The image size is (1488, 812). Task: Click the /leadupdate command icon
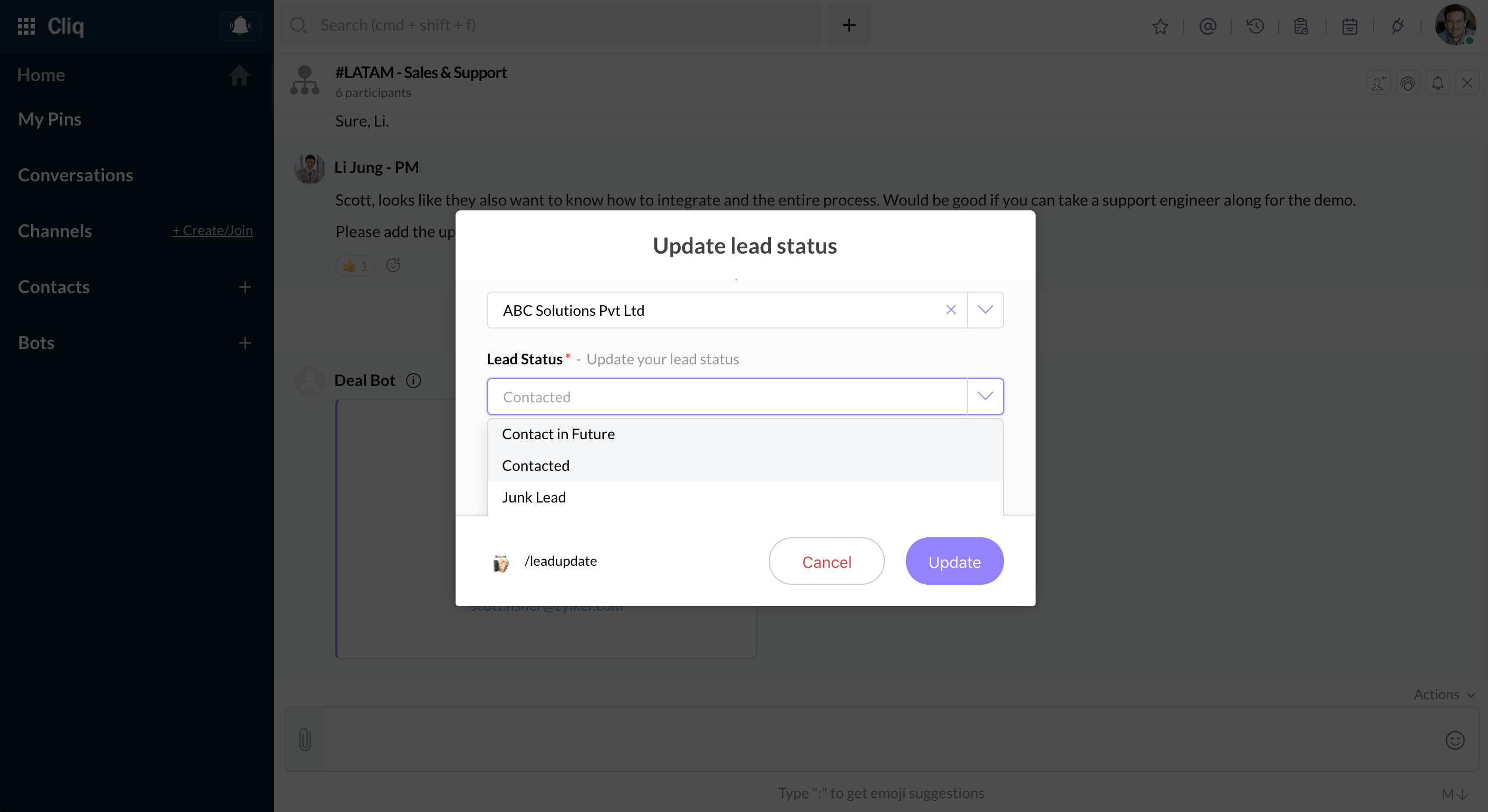pos(501,563)
